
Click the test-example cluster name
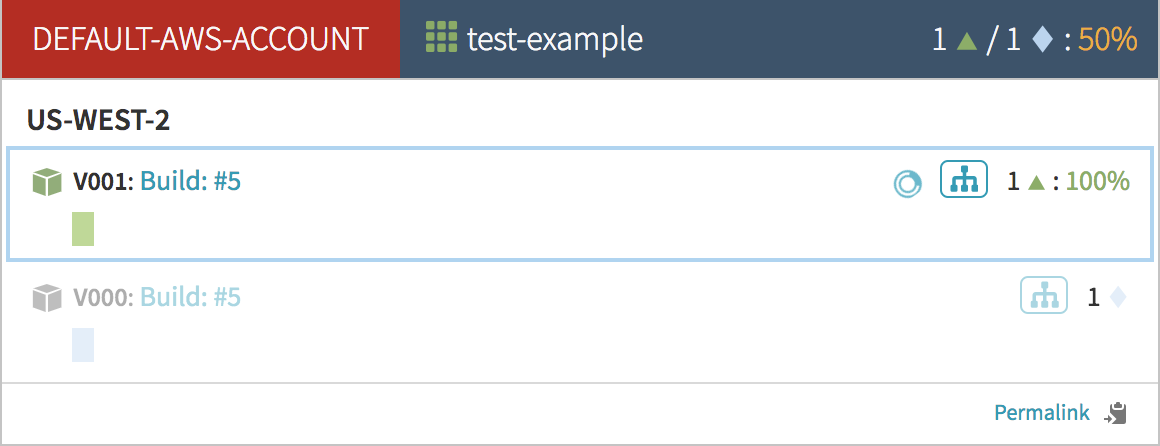554,39
